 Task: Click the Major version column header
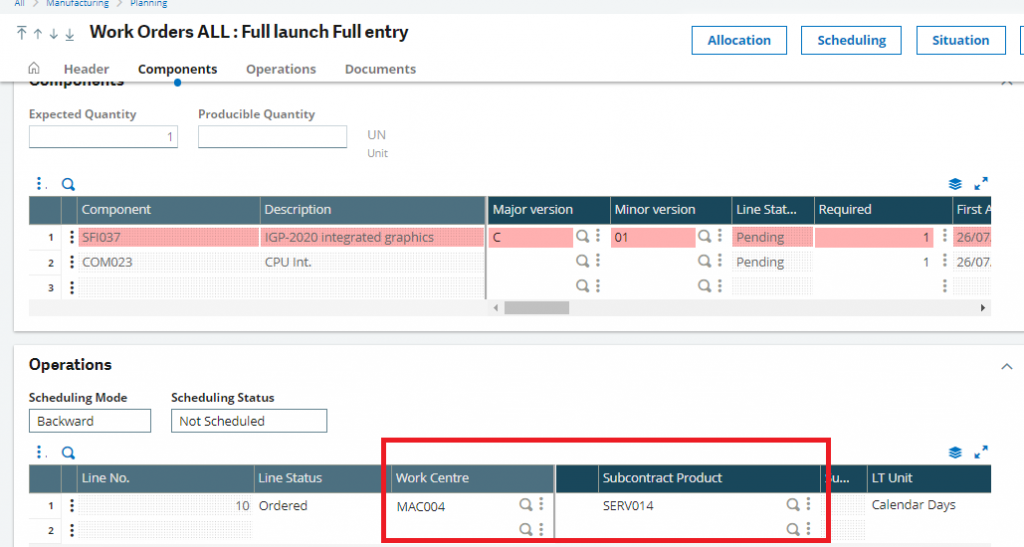(x=549, y=210)
